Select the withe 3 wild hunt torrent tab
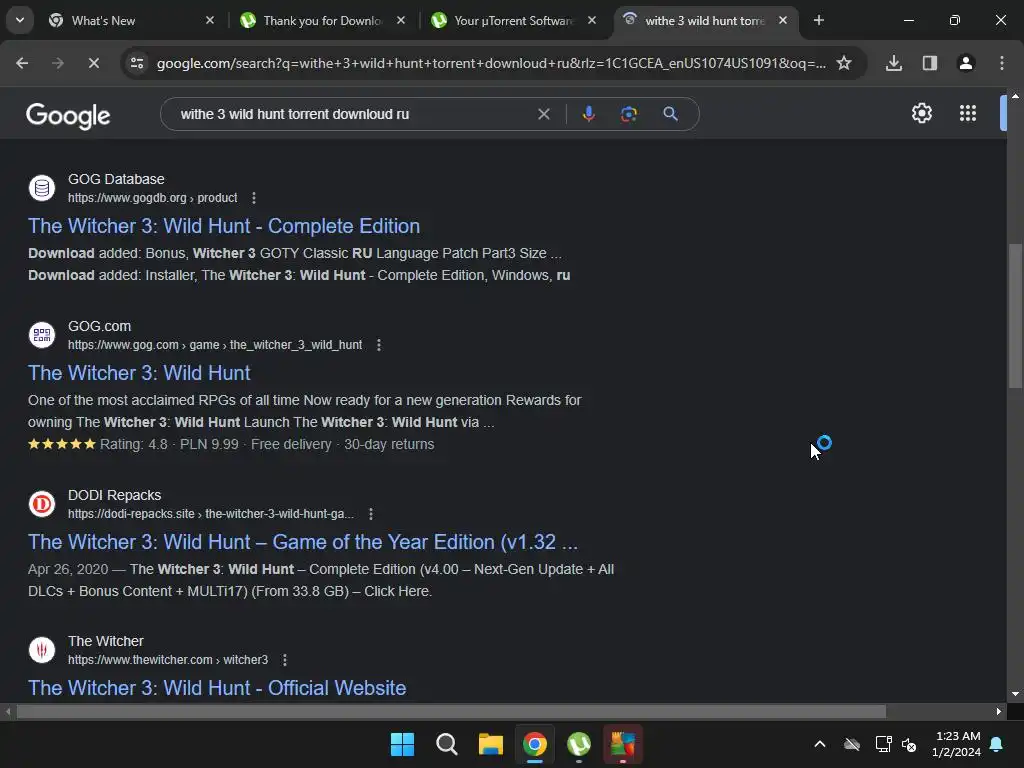 point(706,20)
